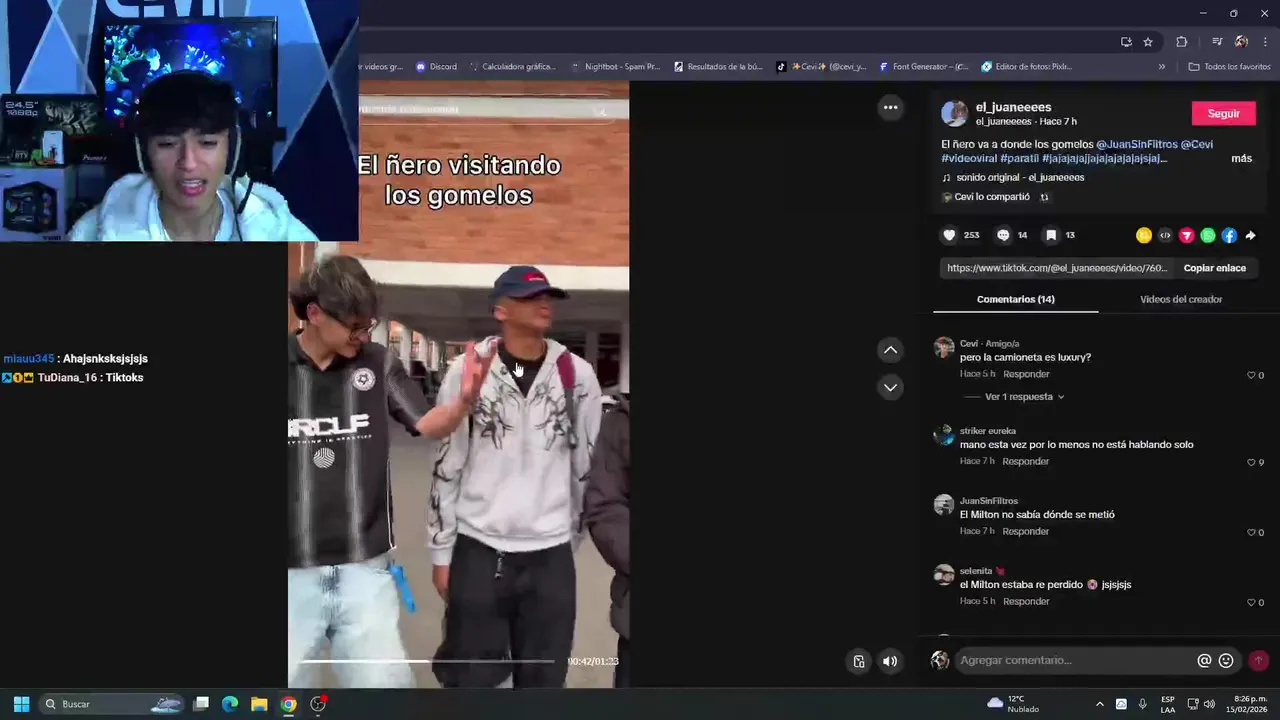Open Chrome media controls icon
Image resolution: width=1280 pixels, height=720 pixels.
(x=1217, y=42)
